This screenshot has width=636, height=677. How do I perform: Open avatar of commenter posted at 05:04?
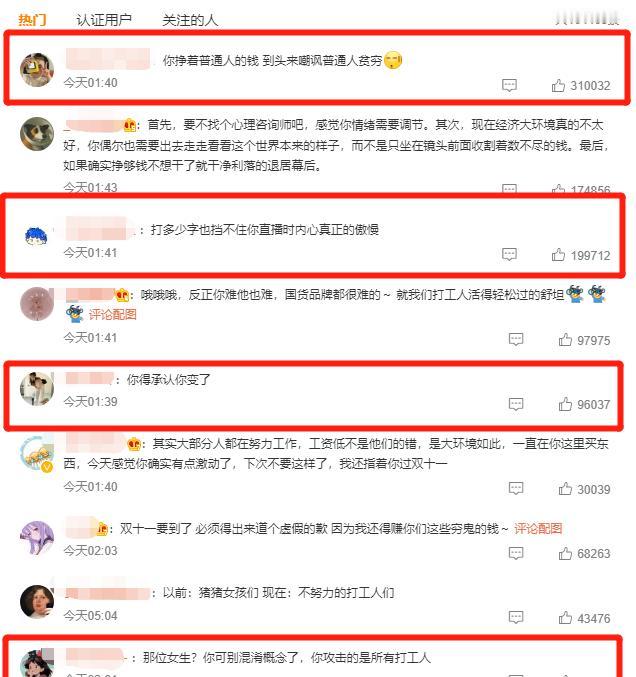37,602
